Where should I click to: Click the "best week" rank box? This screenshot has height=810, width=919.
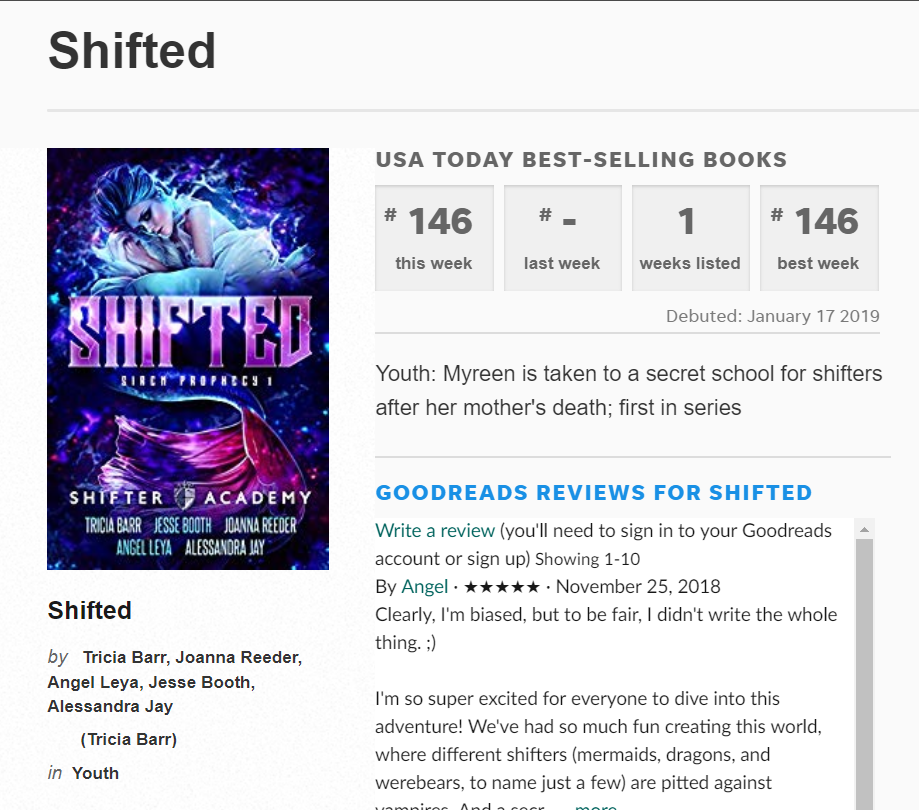tap(818, 238)
